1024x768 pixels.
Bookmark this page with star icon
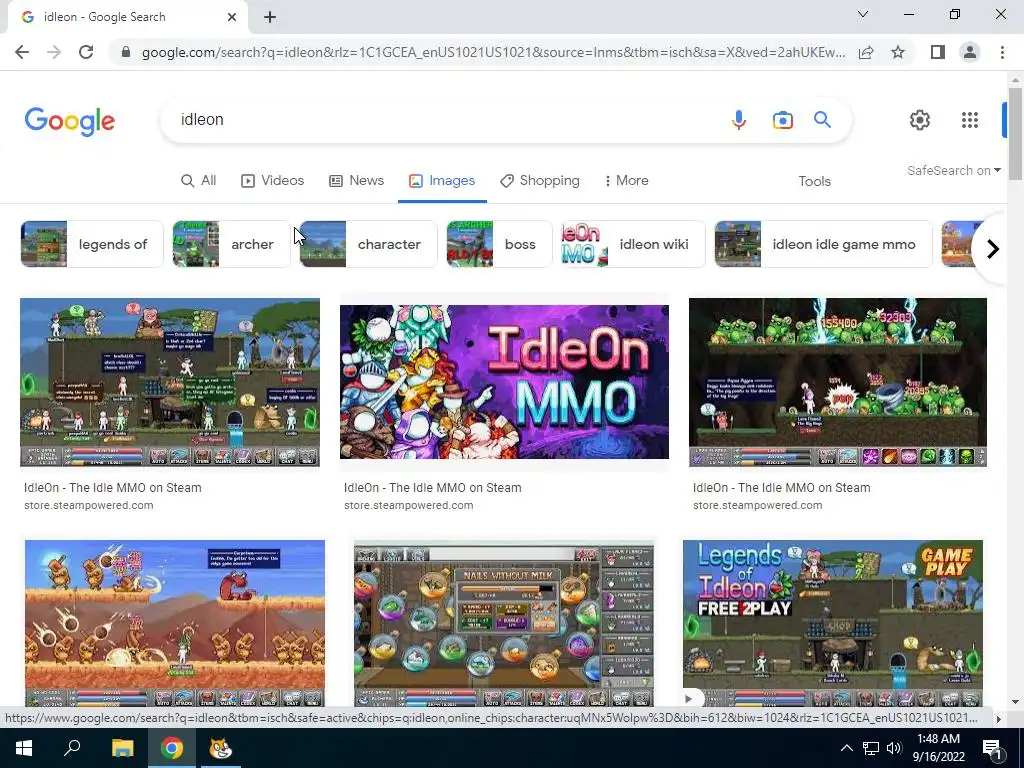tap(898, 52)
